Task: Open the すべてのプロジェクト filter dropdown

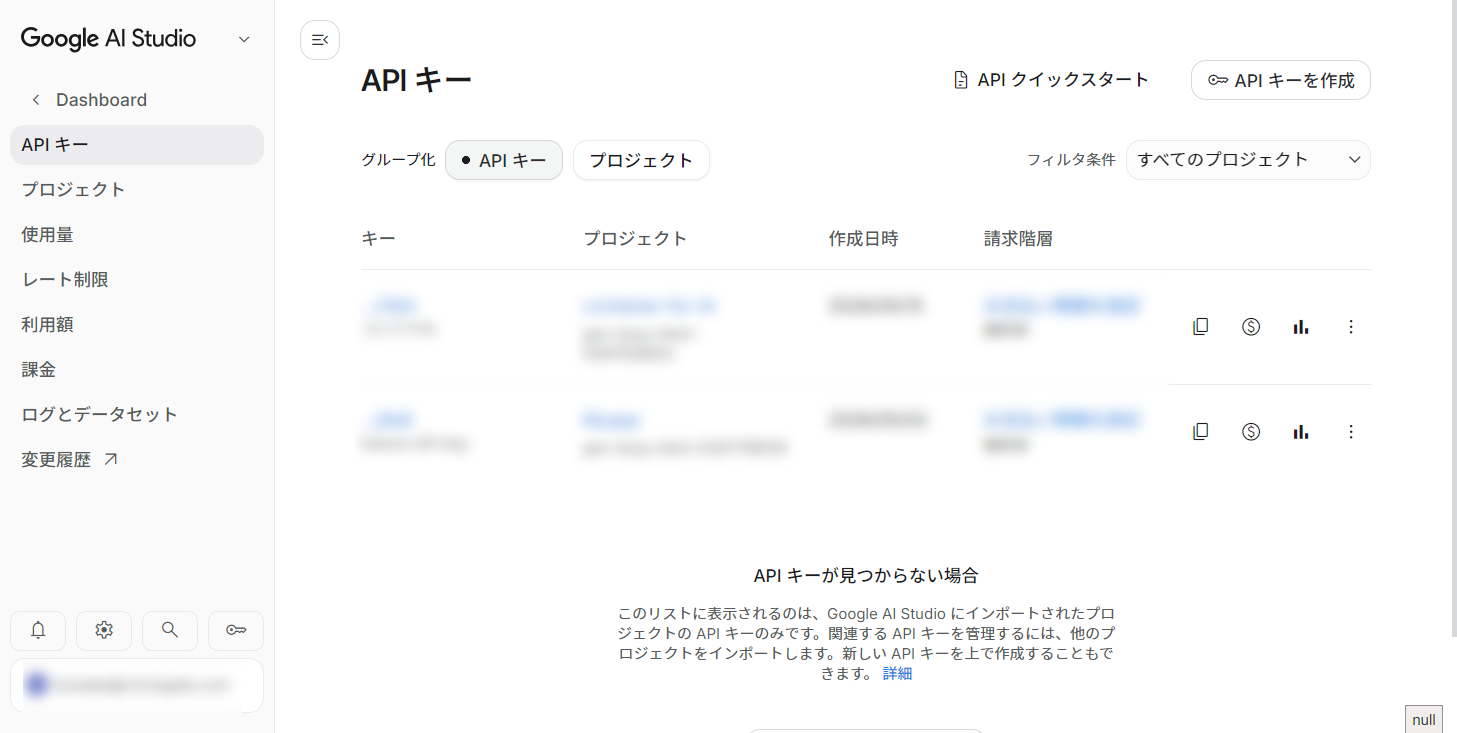Action: click(1248, 160)
